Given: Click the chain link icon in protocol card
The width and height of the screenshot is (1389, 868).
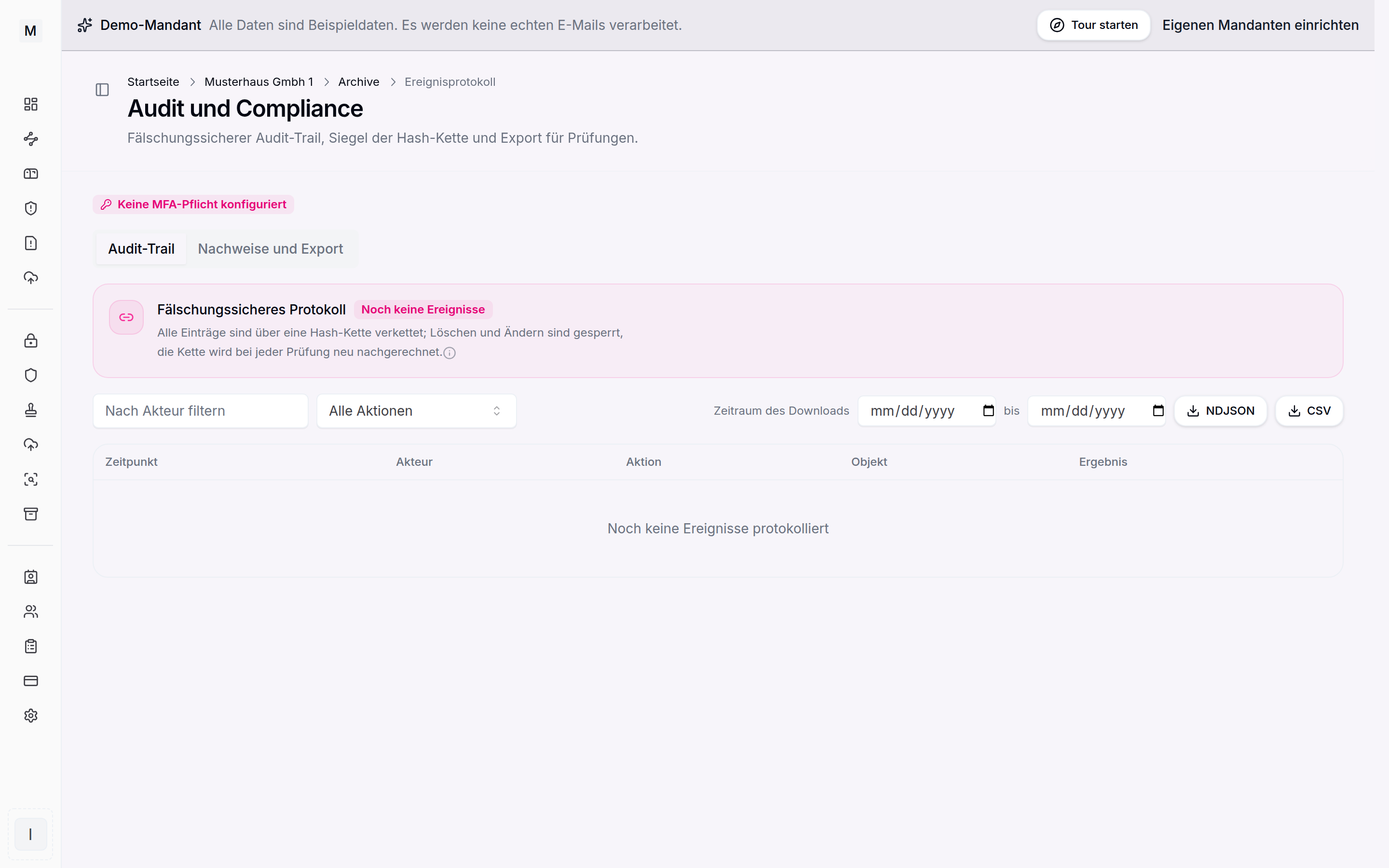Looking at the screenshot, I should click(x=126, y=317).
